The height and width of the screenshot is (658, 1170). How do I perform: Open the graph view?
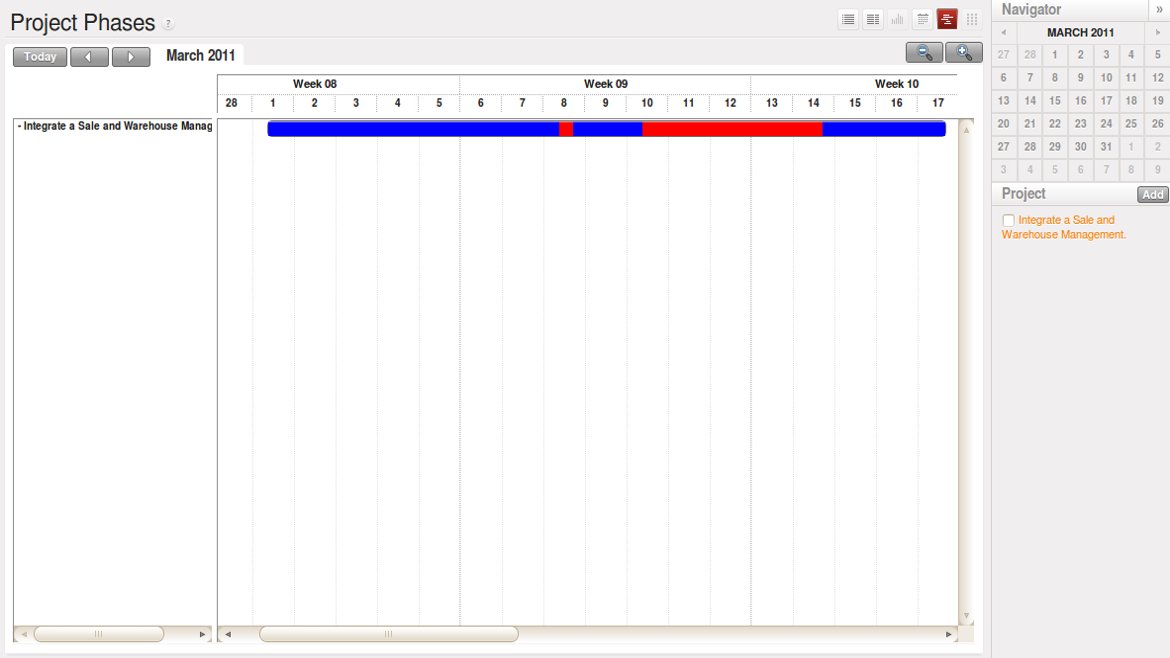(898, 19)
